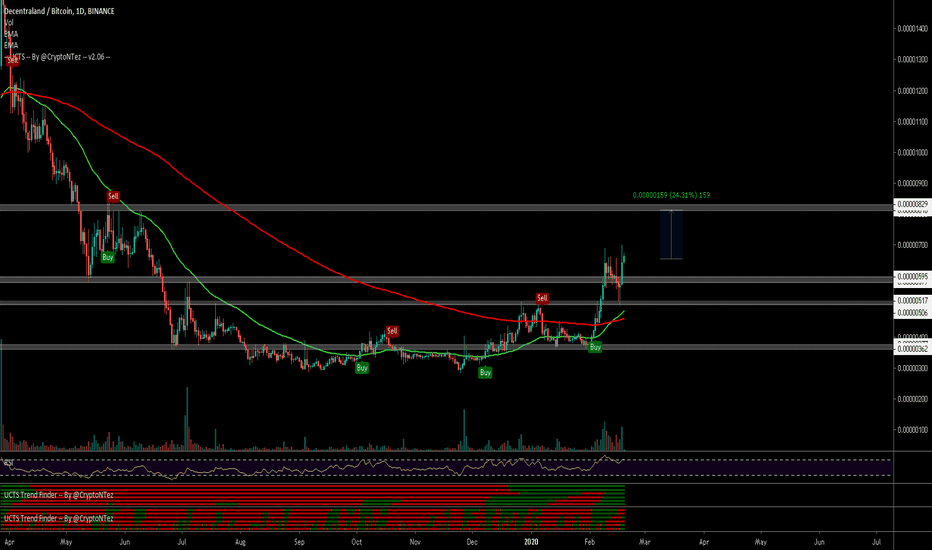Select the Sell marker in mid-October
This screenshot has height=550, width=932.
pos(392,331)
